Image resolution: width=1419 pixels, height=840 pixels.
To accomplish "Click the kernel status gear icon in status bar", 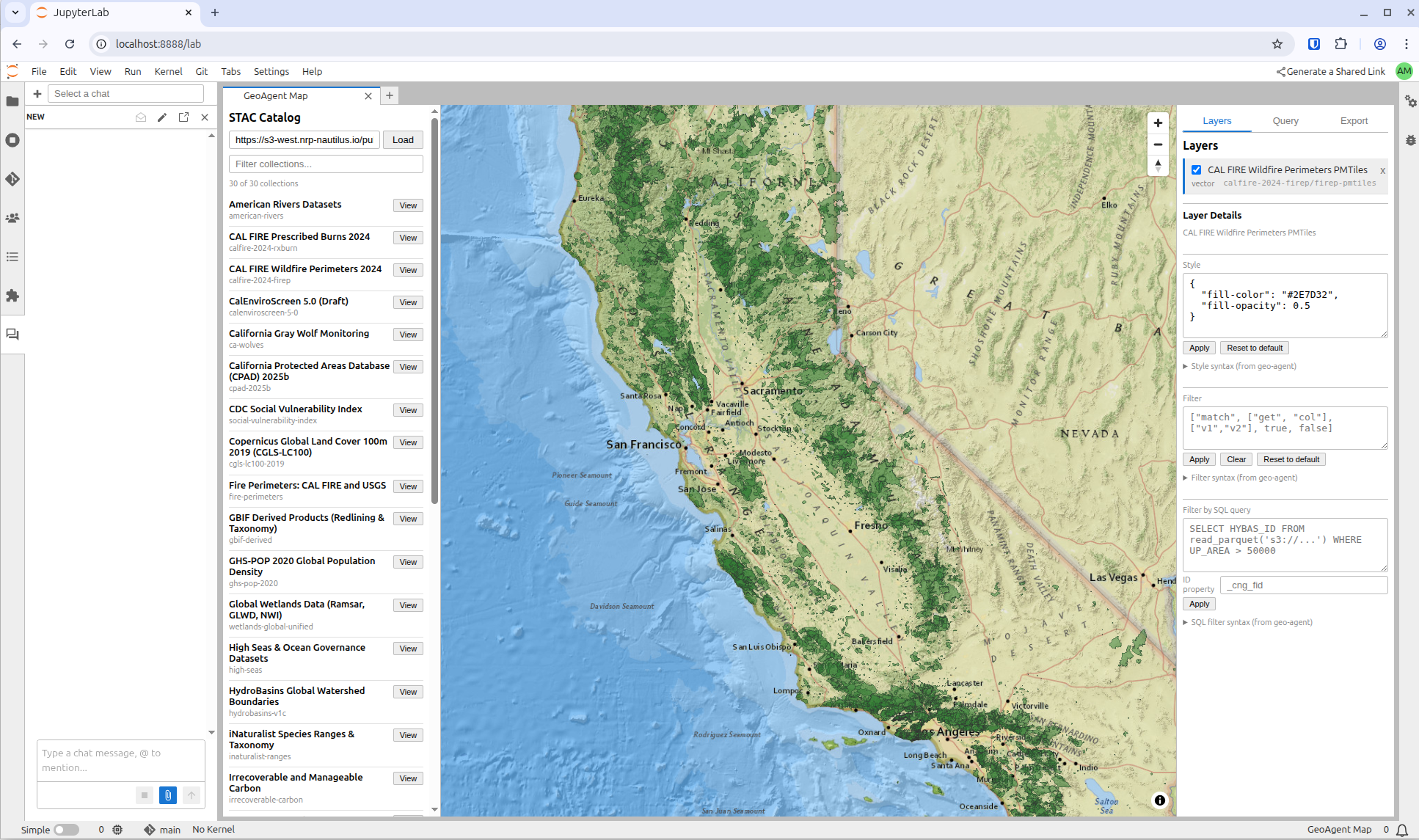I will [x=117, y=830].
